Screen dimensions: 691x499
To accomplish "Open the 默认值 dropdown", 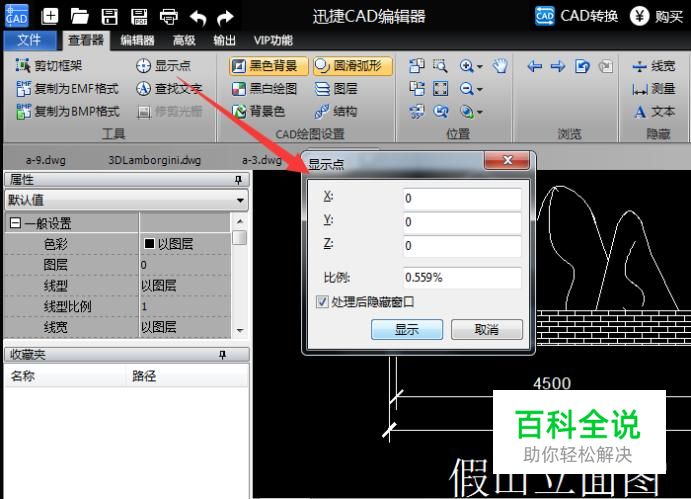I will (240, 200).
